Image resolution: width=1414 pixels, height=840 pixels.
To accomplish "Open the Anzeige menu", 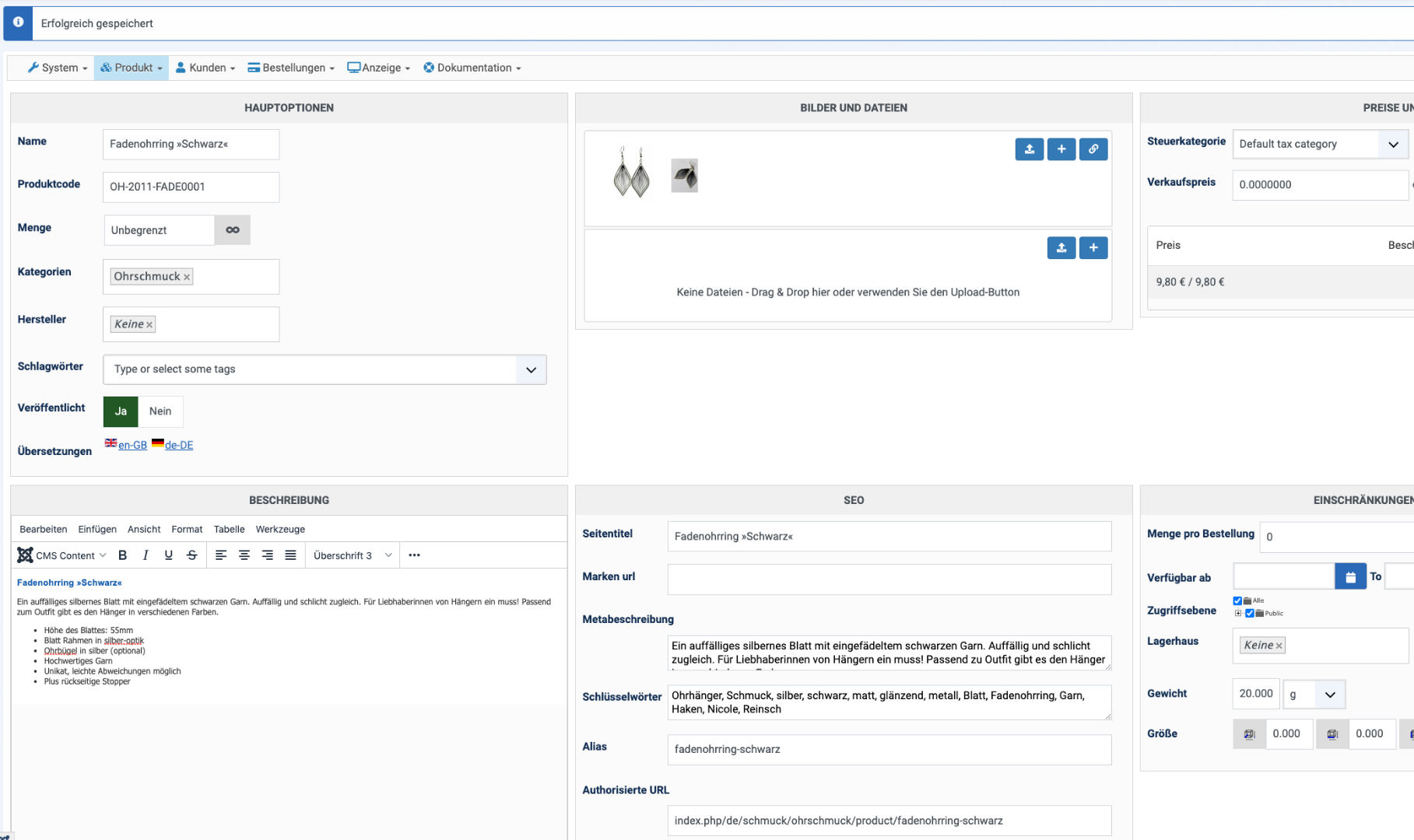I will [378, 68].
